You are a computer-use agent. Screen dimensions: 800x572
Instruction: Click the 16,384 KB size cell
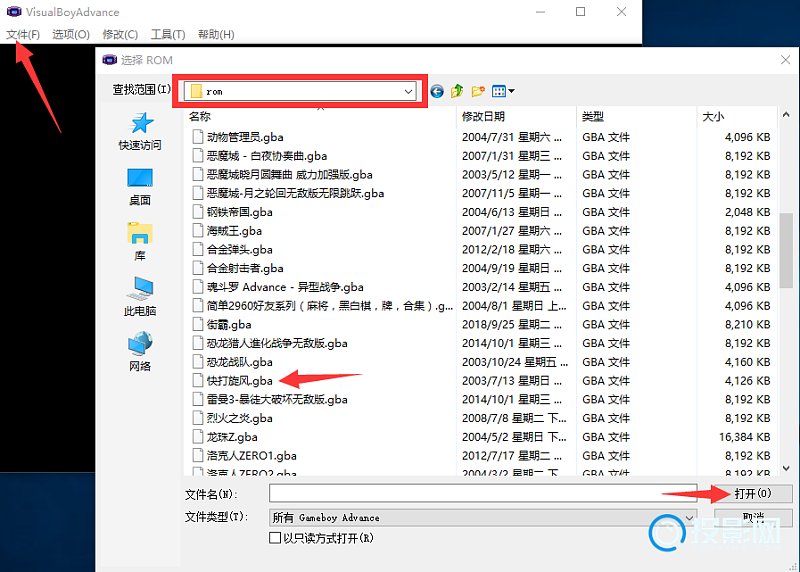click(745, 437)
